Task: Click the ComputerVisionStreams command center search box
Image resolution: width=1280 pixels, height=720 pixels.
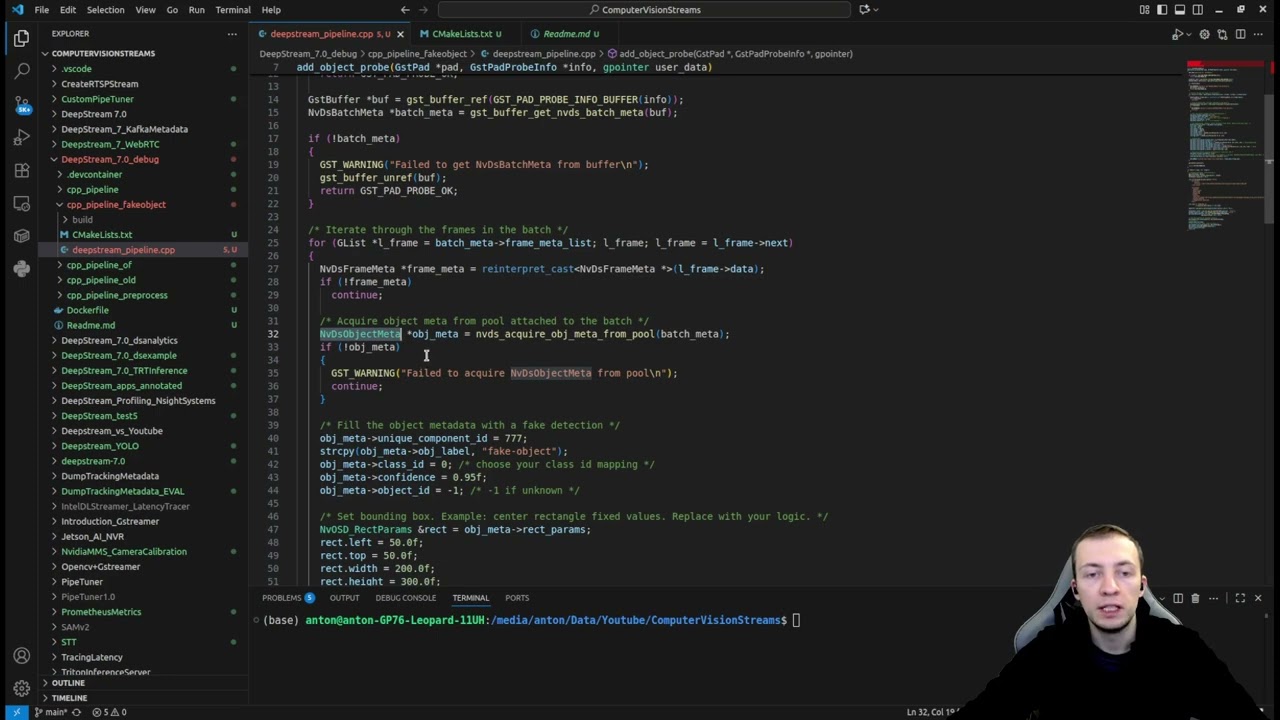Action: tap(645, 10)
